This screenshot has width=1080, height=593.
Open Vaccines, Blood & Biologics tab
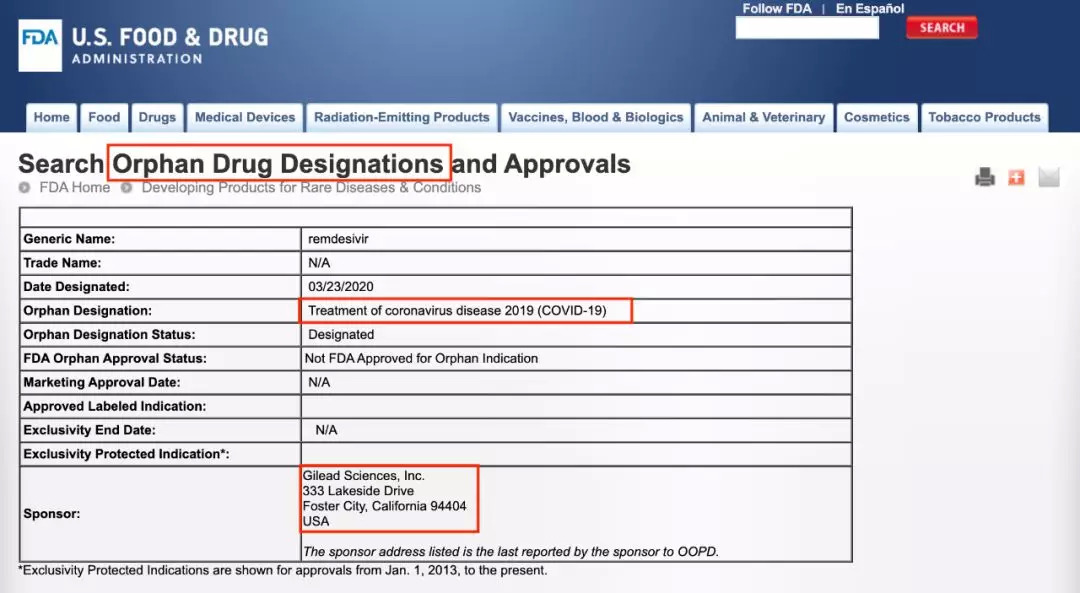click(x=596, y=117)
